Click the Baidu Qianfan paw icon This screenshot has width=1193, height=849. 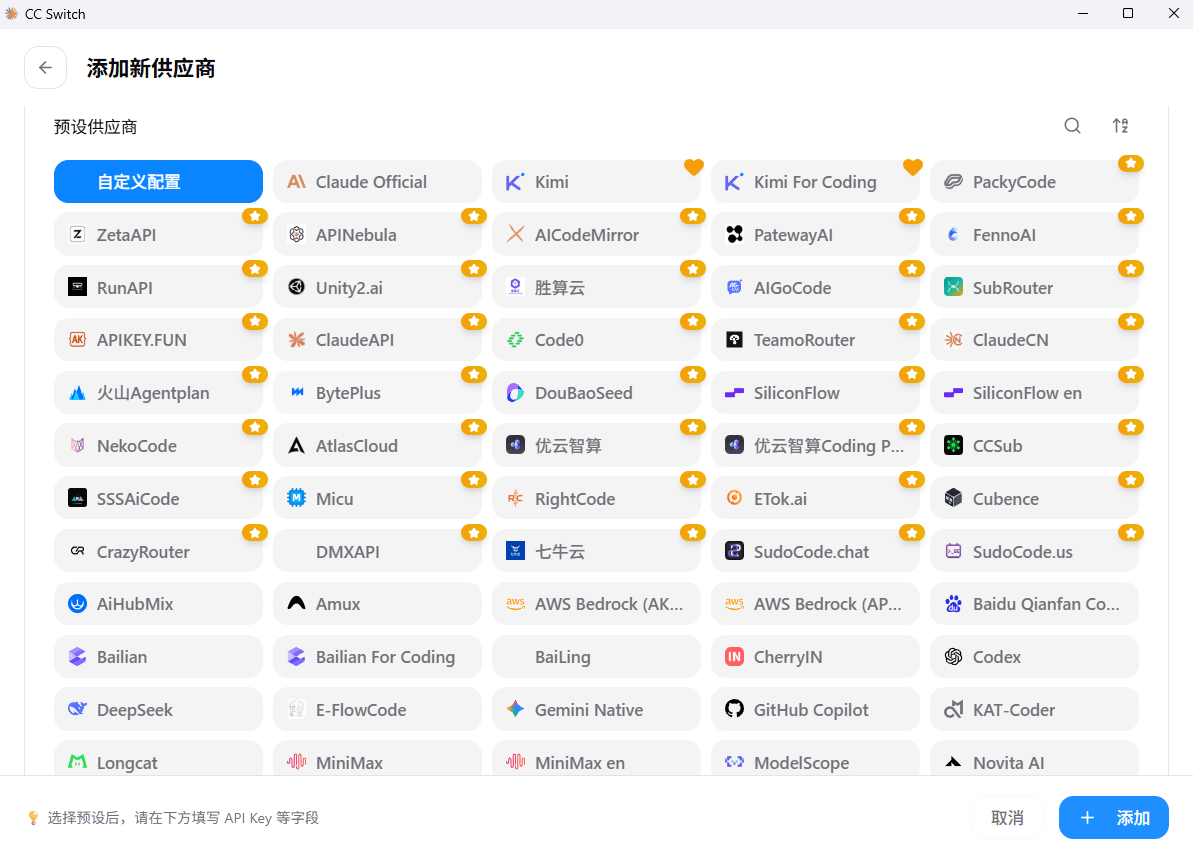(953, 604)
